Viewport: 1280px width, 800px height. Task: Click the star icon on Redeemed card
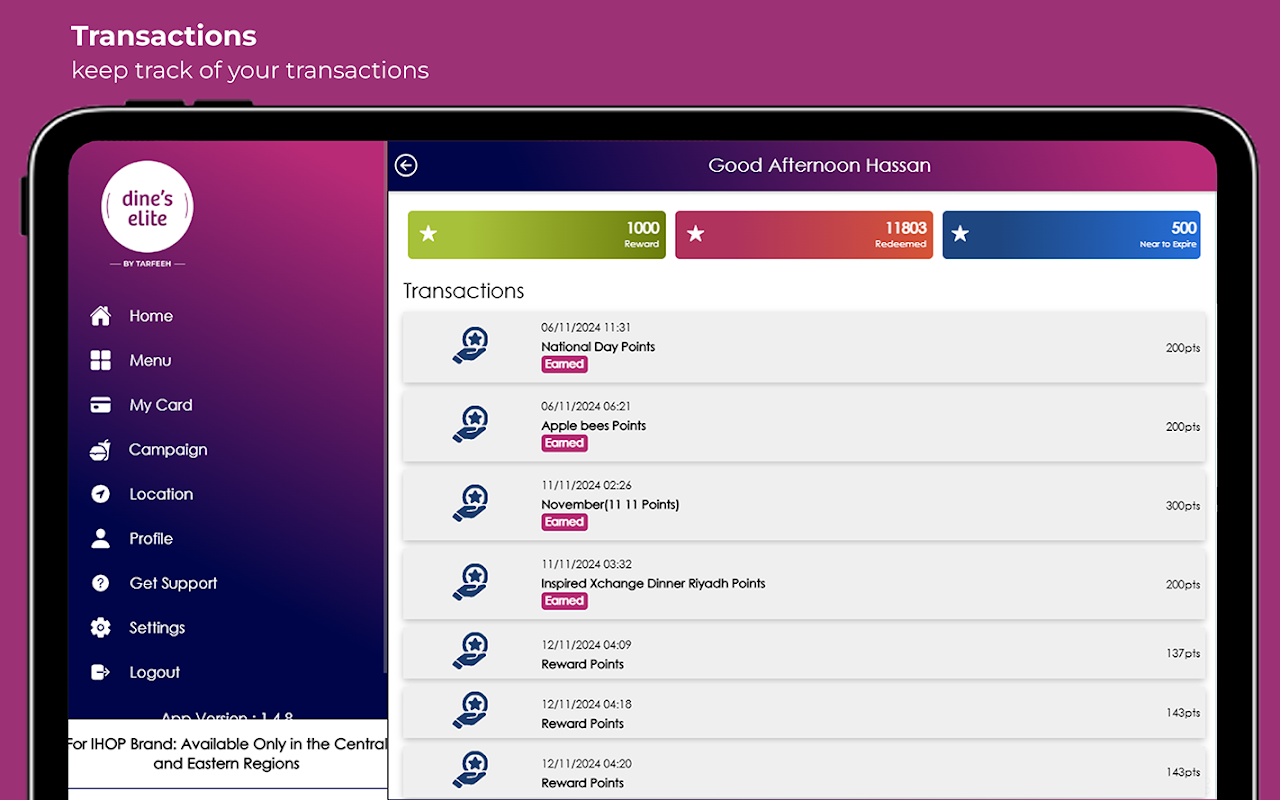coord(696,234)
